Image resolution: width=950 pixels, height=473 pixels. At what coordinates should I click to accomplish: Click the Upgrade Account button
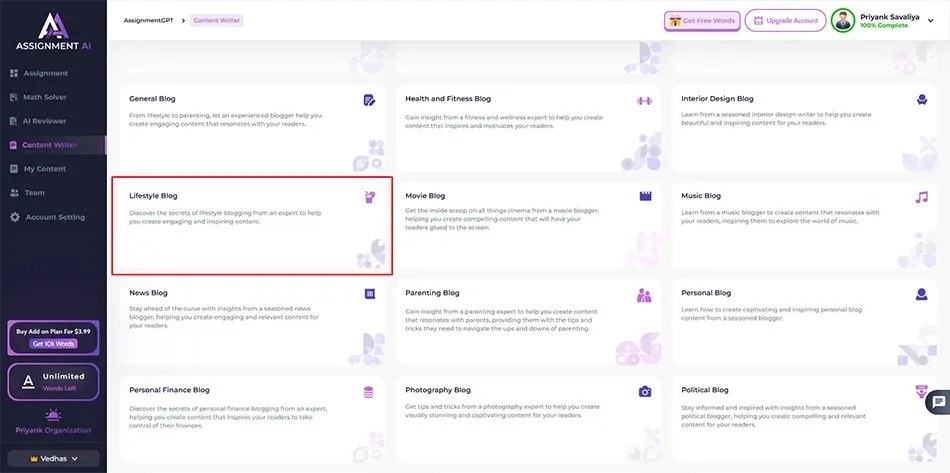(785, 20)
